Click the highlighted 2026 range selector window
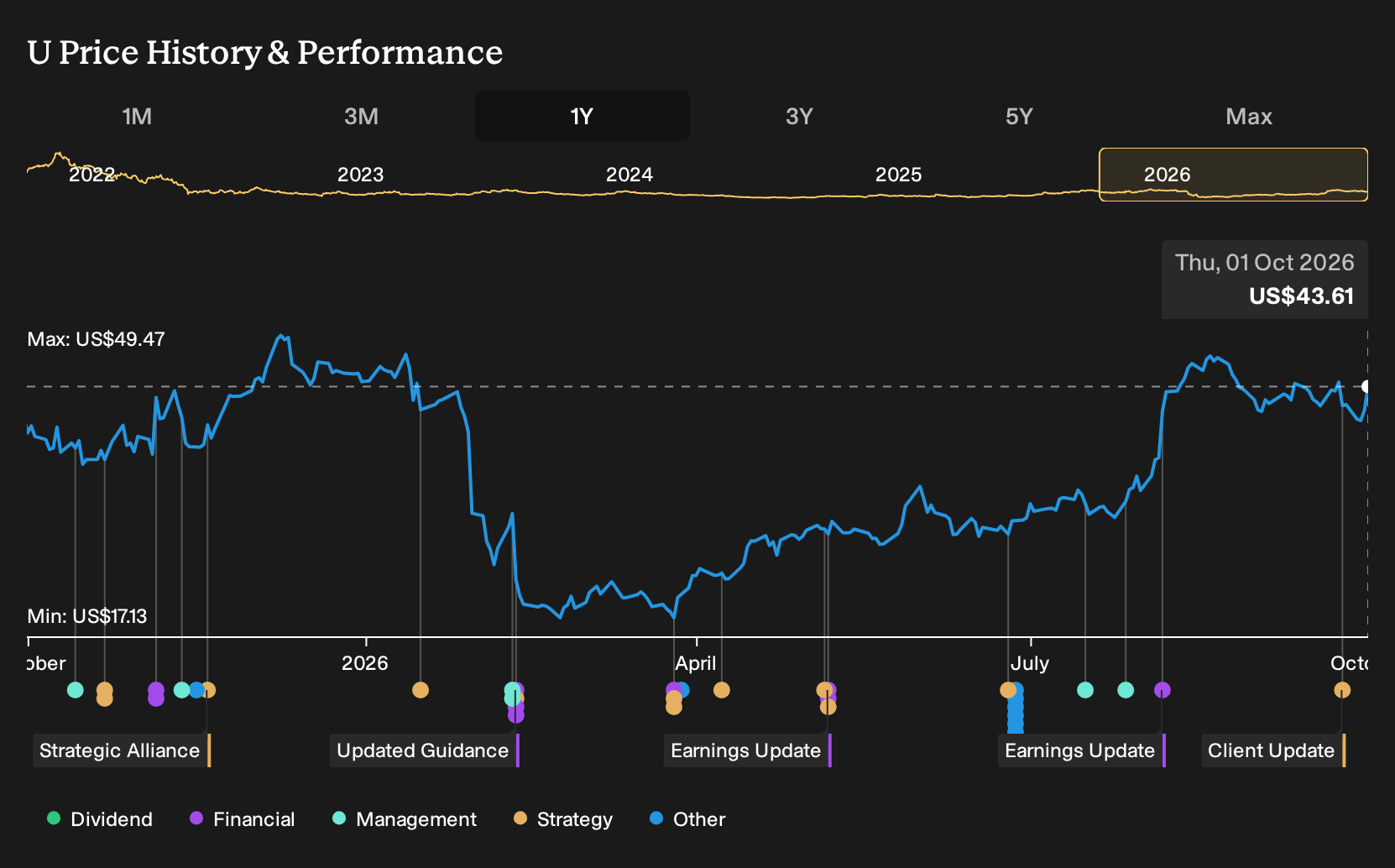Image resolution: width=1395 pixels, height=868 pixels. 1234,175
